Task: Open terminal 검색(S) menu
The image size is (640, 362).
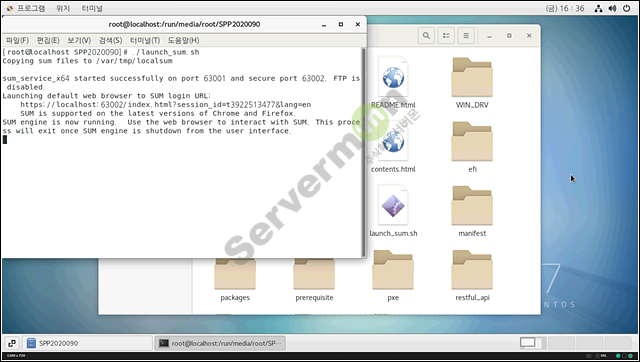Action: 111,40
